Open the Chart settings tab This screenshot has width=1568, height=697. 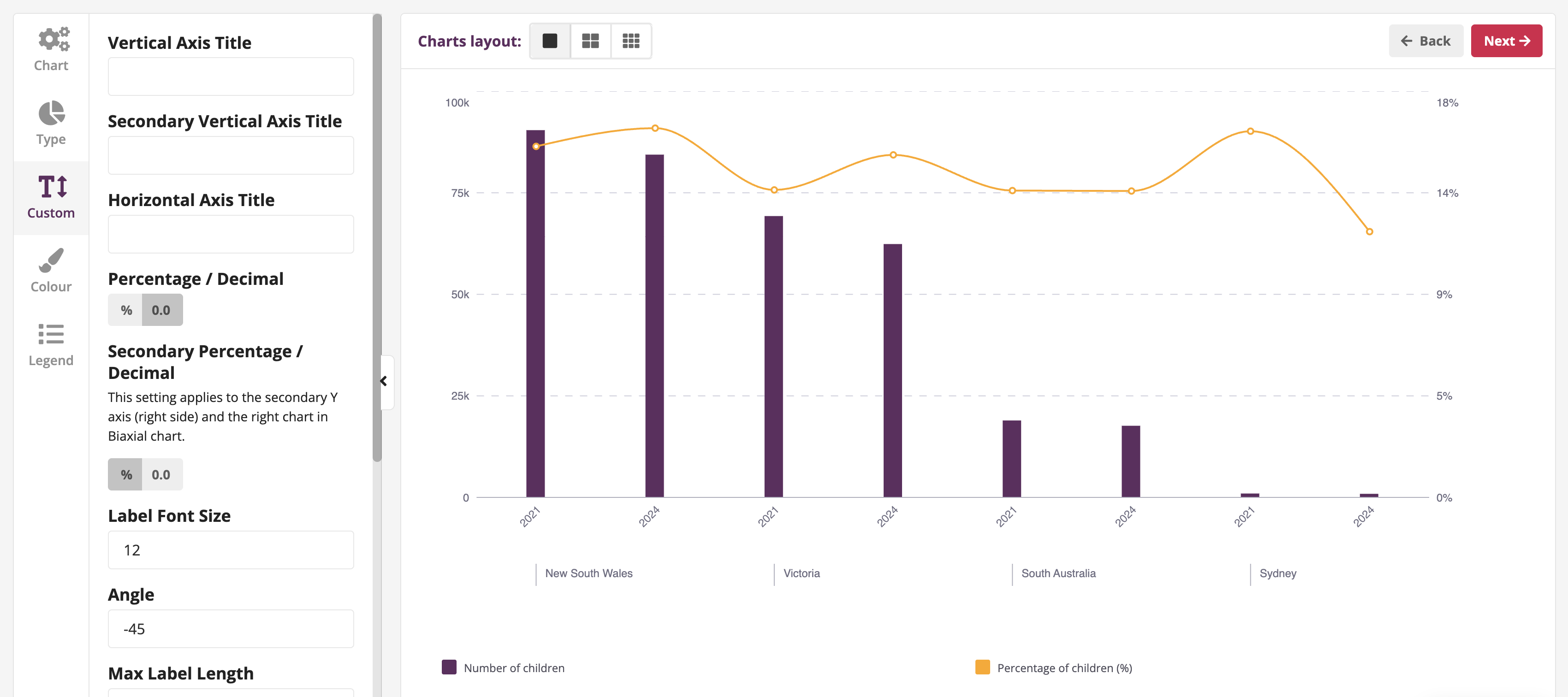pyautogui.click(x=51, y=50)
